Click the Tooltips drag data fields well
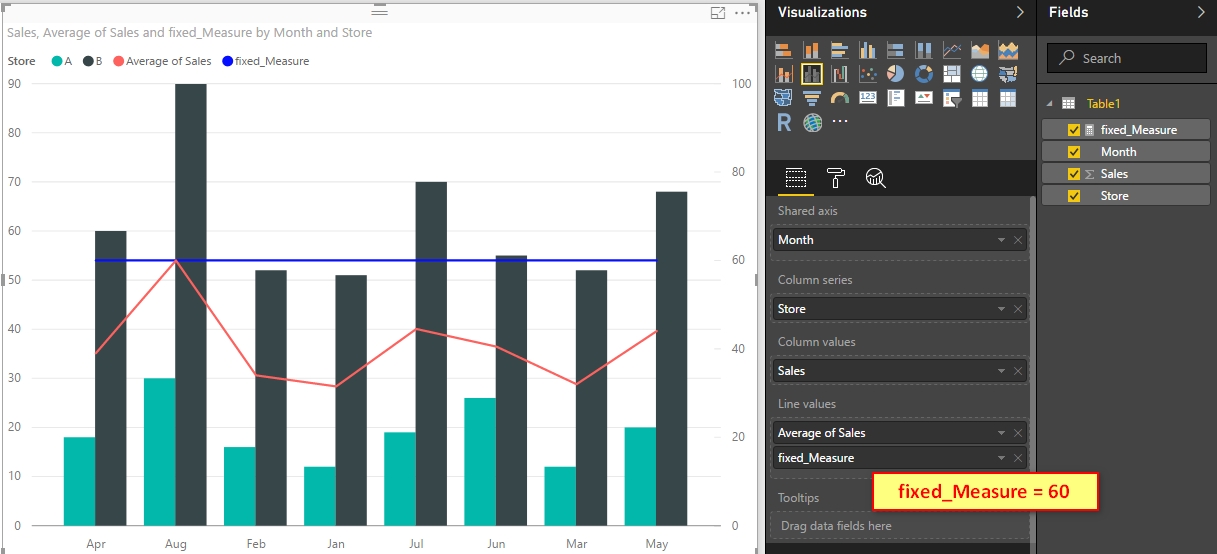Image resolution: width=1217 pixels, height=554 pixels. (898, 526)
